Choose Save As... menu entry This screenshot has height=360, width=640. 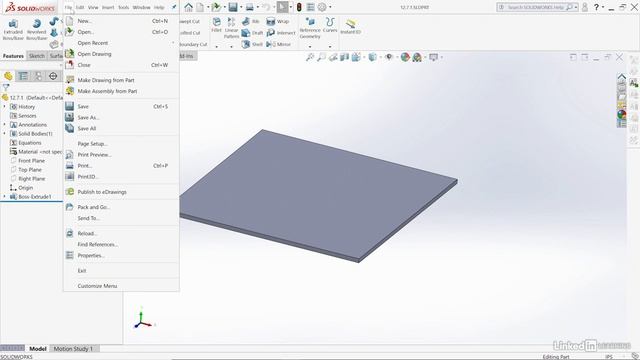[121, 117]
